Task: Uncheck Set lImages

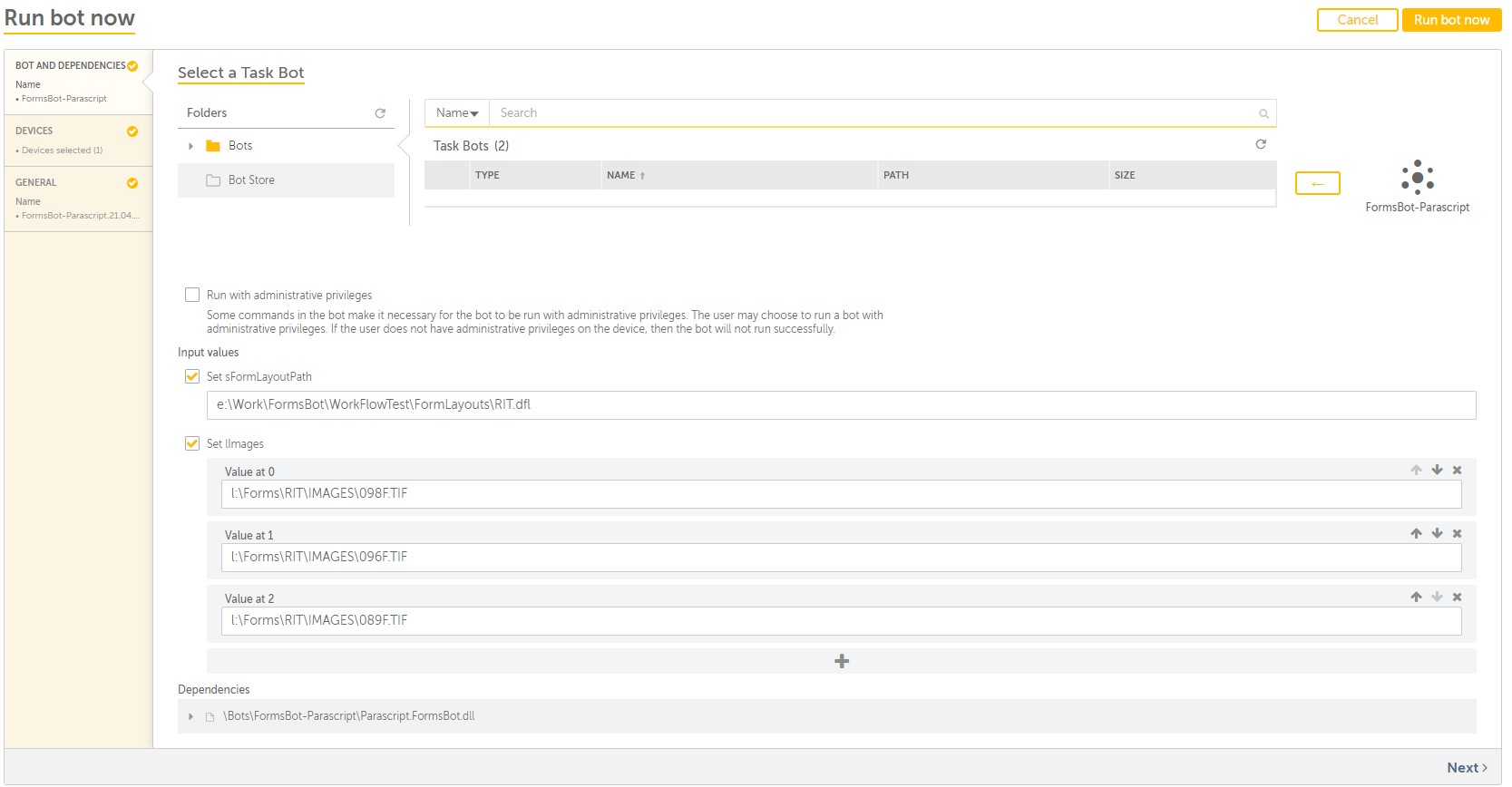Action: coord(192,443)
